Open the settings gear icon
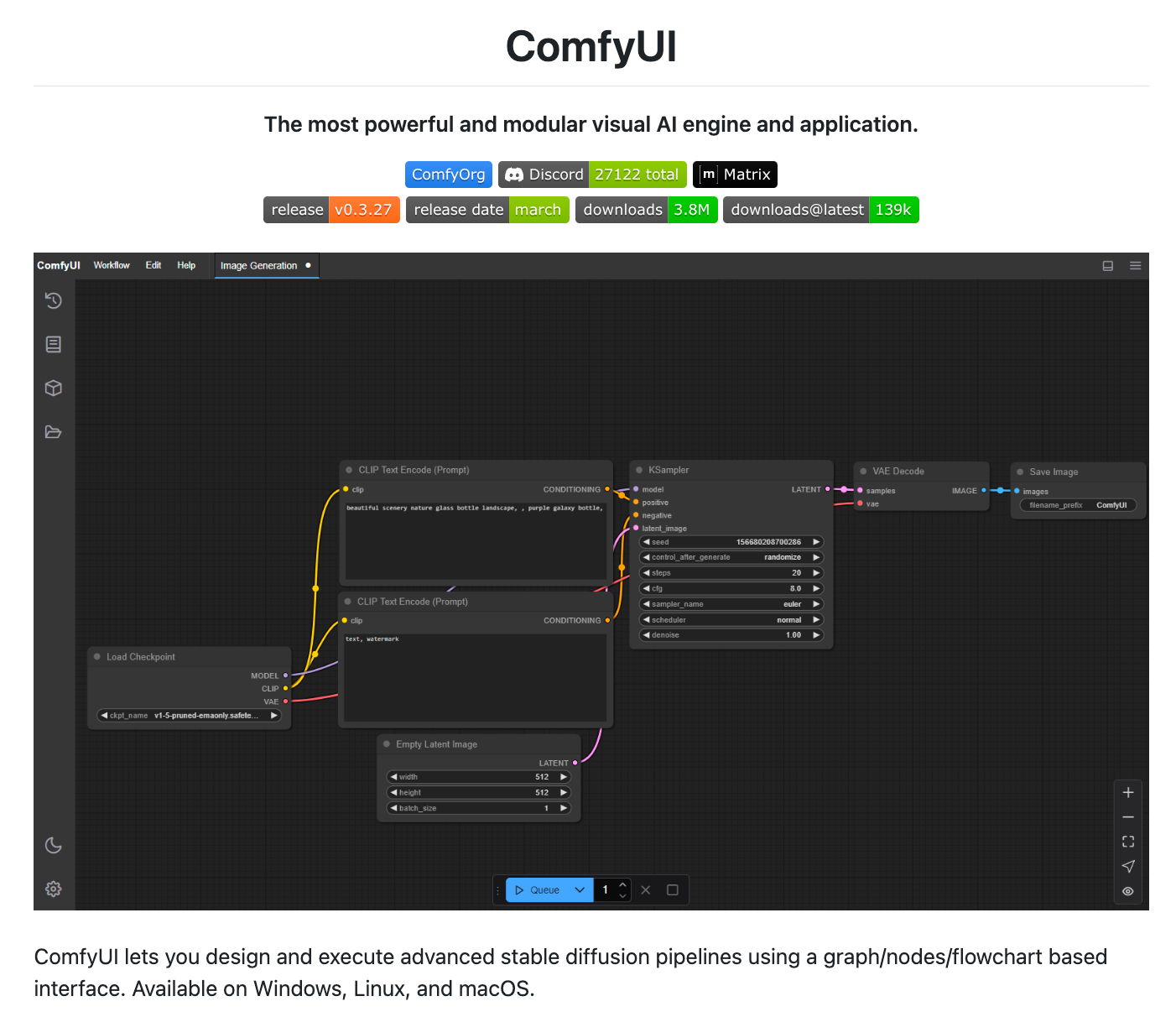Screen dimensions: 1176x1017 (54, 889)
